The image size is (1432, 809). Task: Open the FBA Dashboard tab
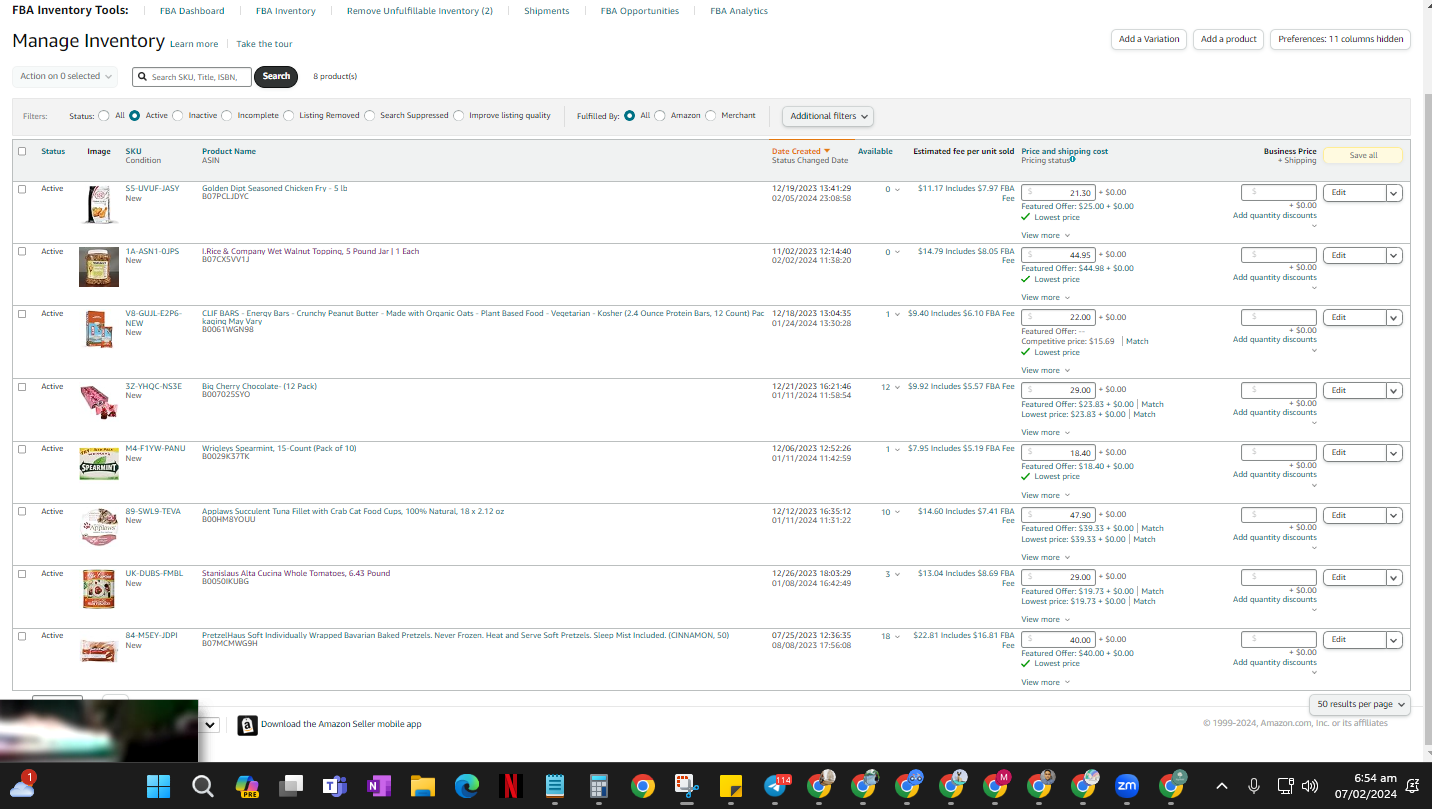pyautogui.click(x=192, y=11)
